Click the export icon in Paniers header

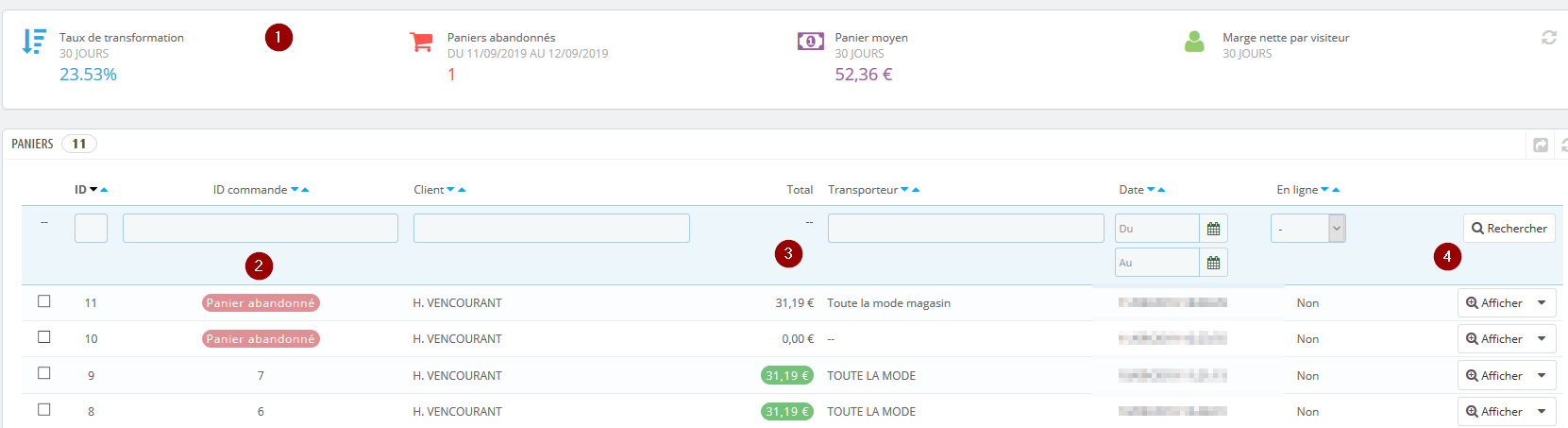point(1541,145)
